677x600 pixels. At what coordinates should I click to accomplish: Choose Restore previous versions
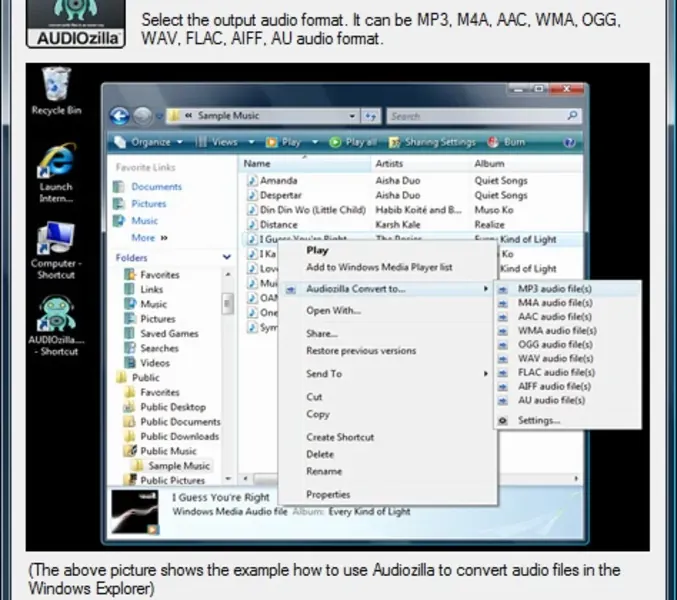pyautogui.click(x=361, y=351)
